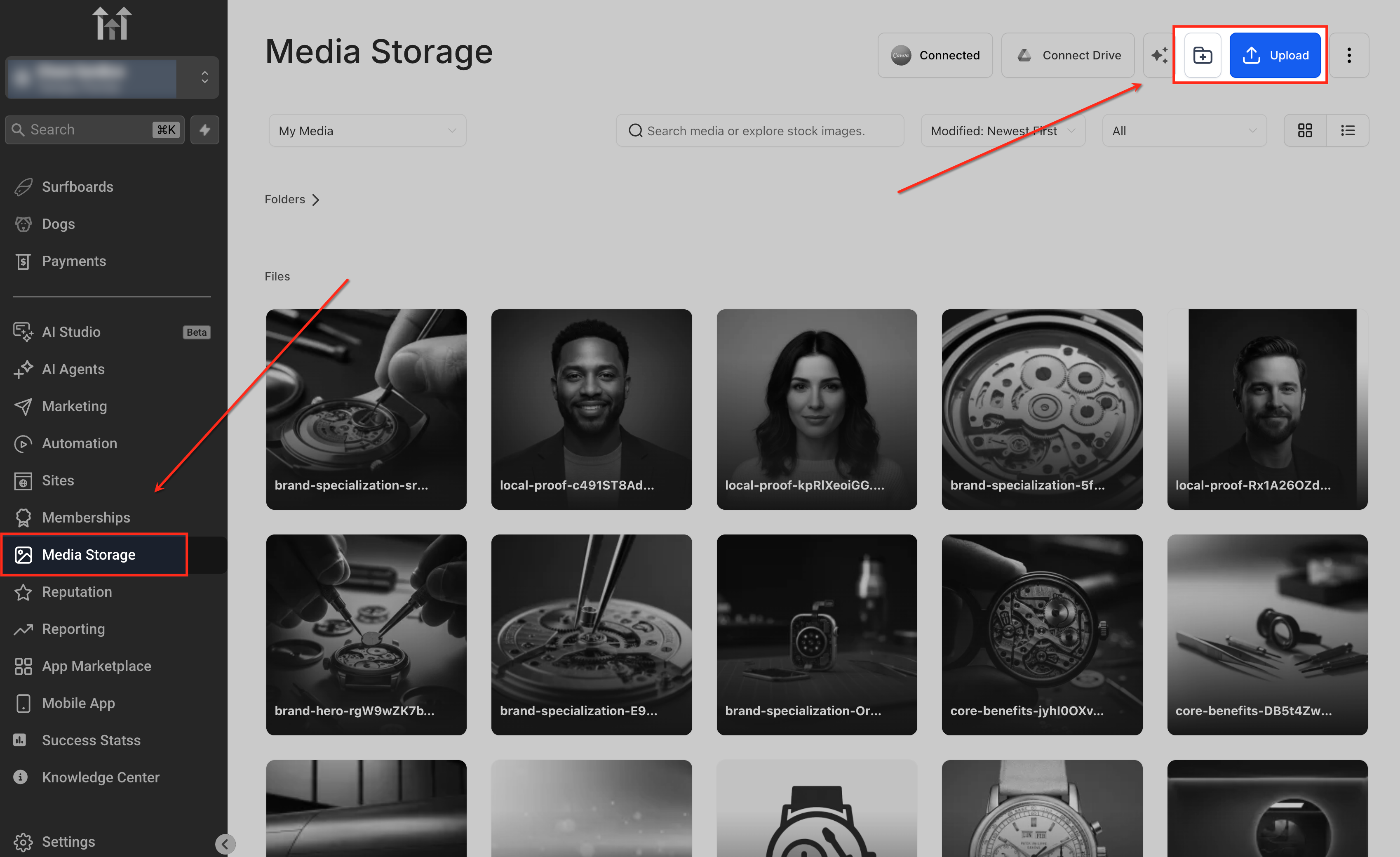
Task: Click the lightning bolt quick actions icon
Action: [x=204, y=129]
